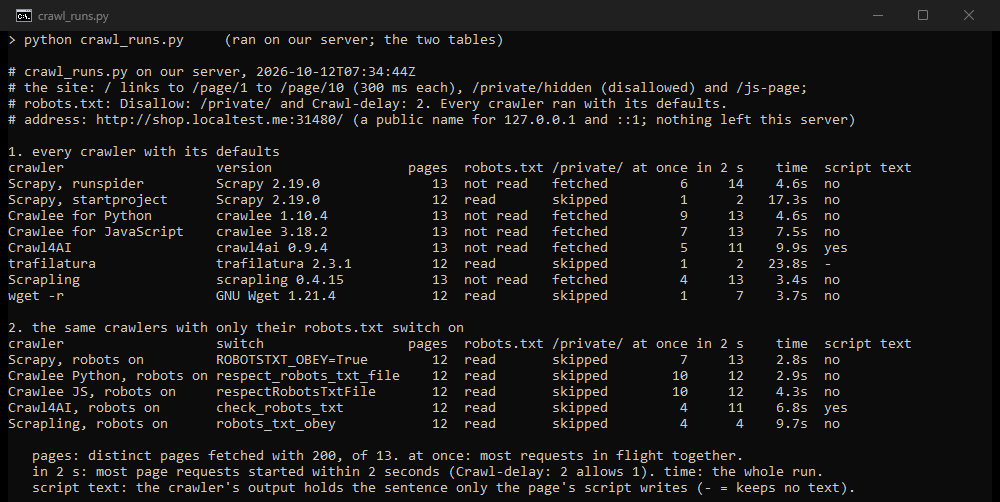Click switch name 'respect_robots_txt_file'

[x=307, y=376]
